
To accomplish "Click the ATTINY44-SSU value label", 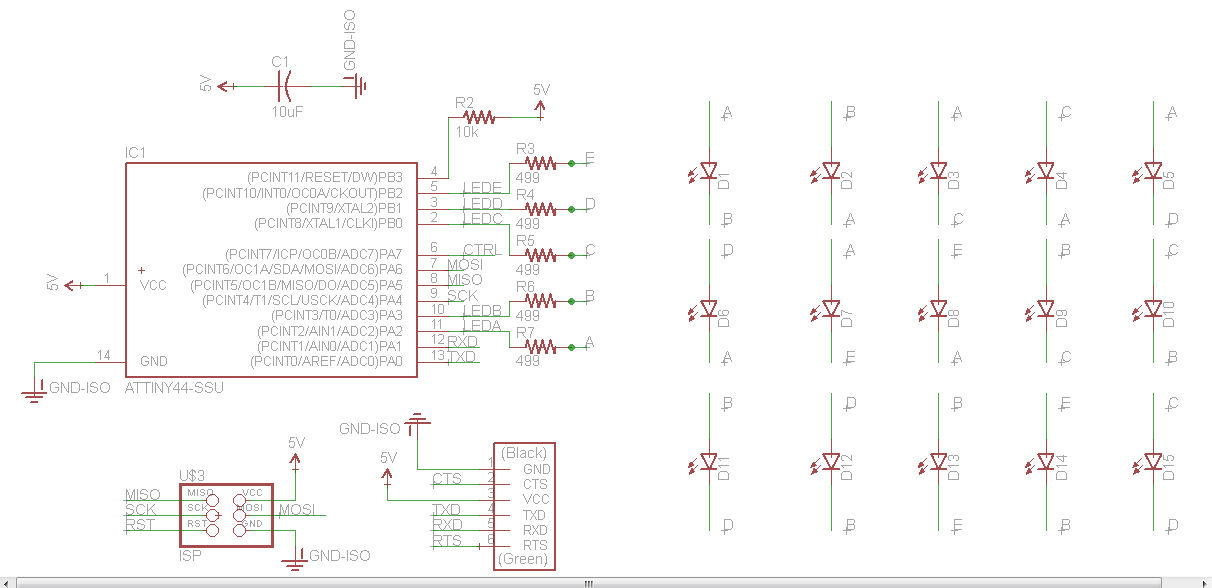I will coord(175,387).
